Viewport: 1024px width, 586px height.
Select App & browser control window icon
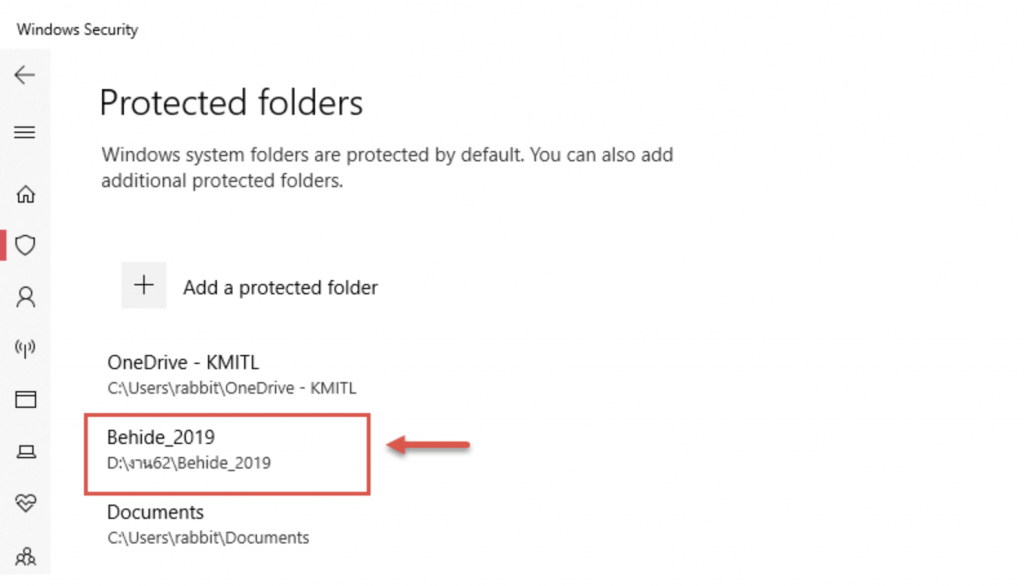click(25, 400)
